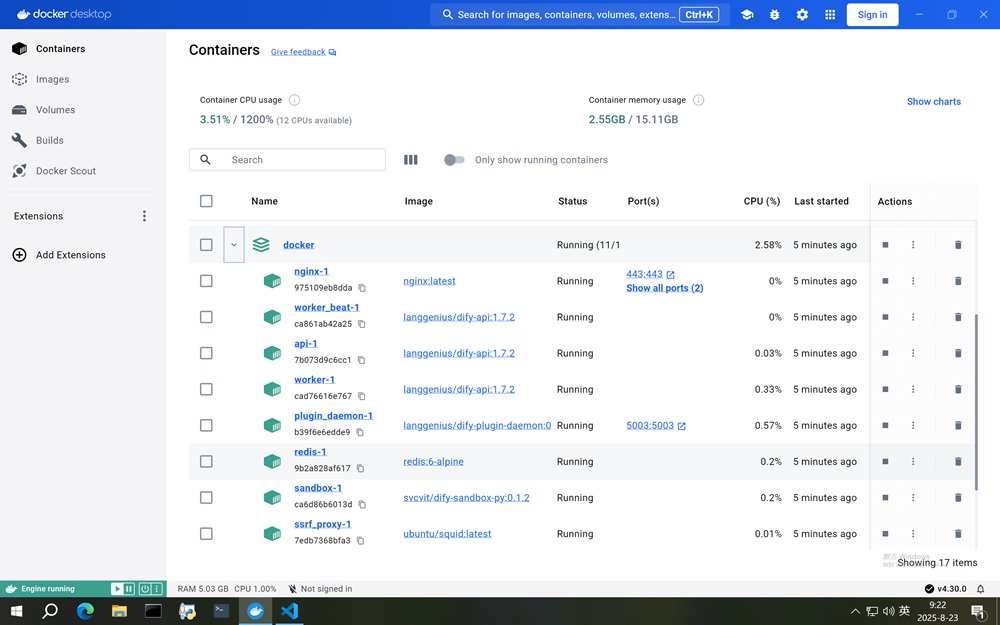
Task: Sort by CPU (%) column header
Action: point(761,201)
